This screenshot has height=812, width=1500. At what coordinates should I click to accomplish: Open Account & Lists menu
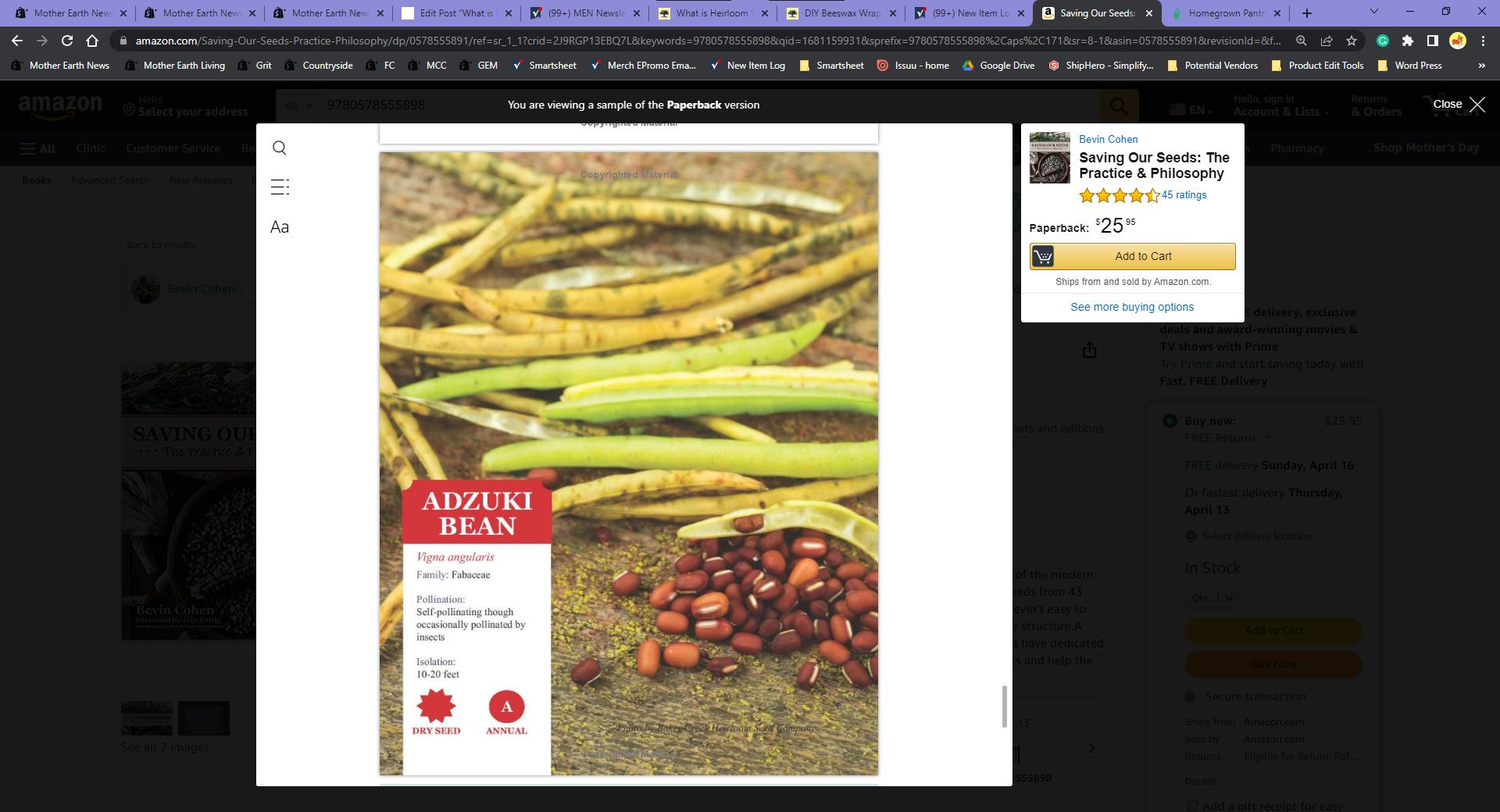pyautogui.click(x=1280, y=105)
